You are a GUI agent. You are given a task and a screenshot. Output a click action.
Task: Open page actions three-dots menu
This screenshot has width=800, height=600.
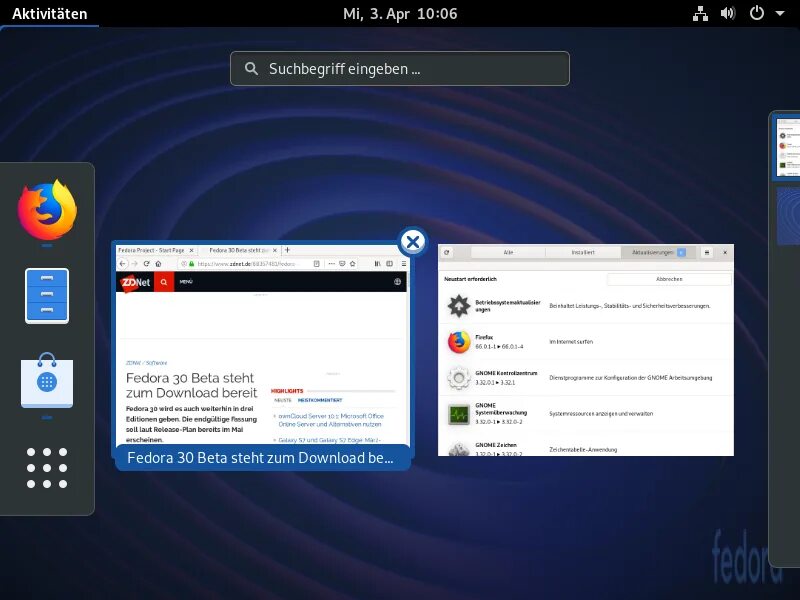point(332,264)
